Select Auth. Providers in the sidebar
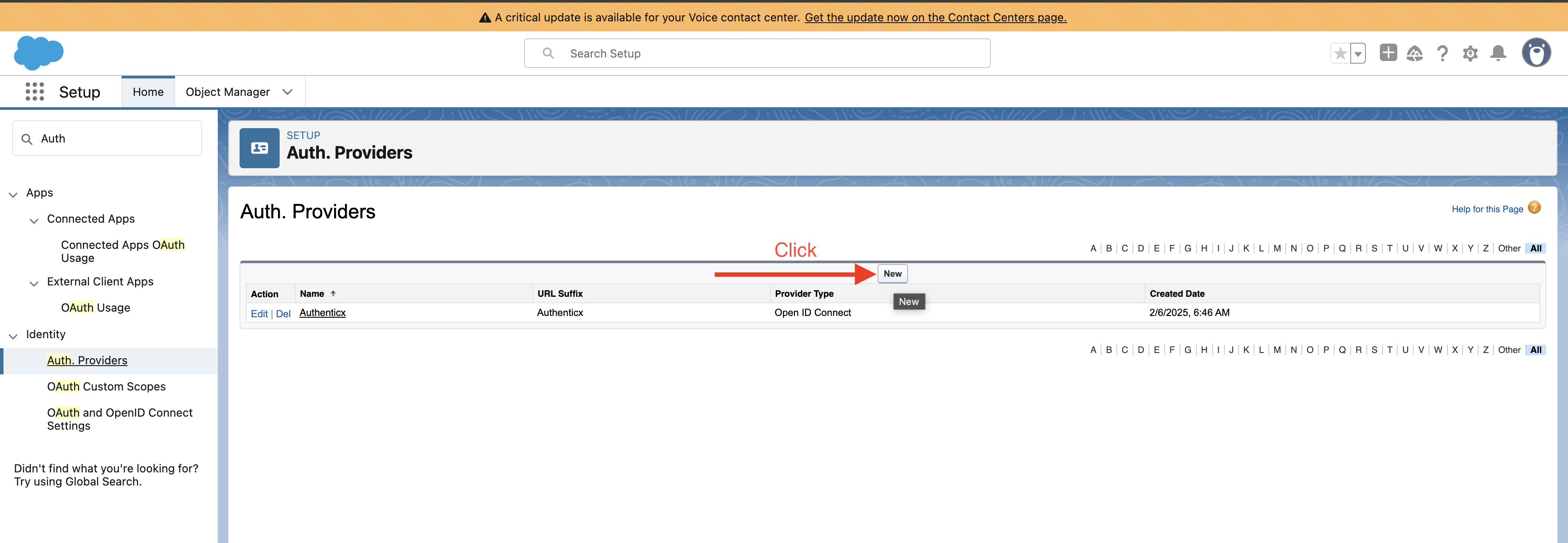This screenshot has height=543, width=1568. pos(87,360)
